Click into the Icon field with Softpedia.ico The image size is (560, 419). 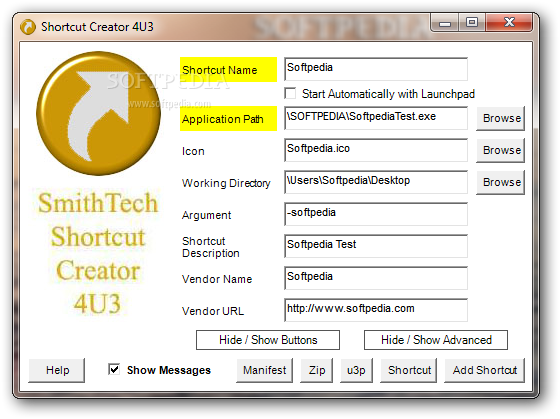coord(376,150)
